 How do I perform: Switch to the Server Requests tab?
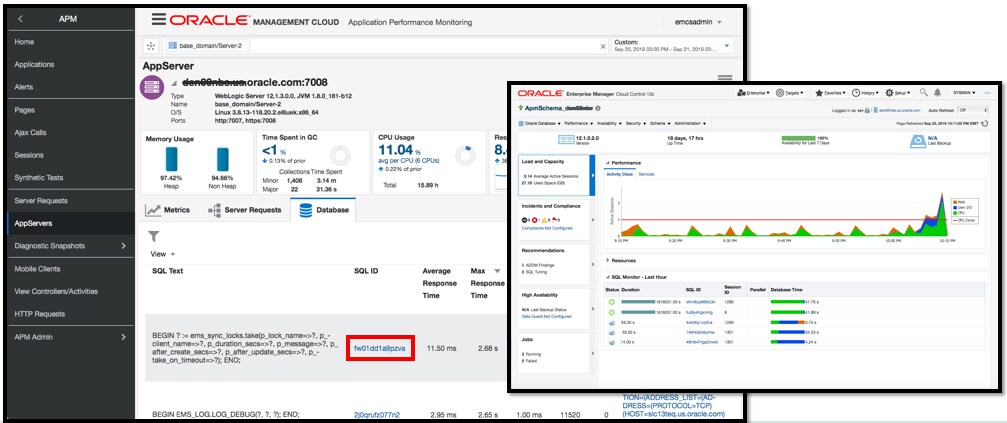click(x=244, y=210)
